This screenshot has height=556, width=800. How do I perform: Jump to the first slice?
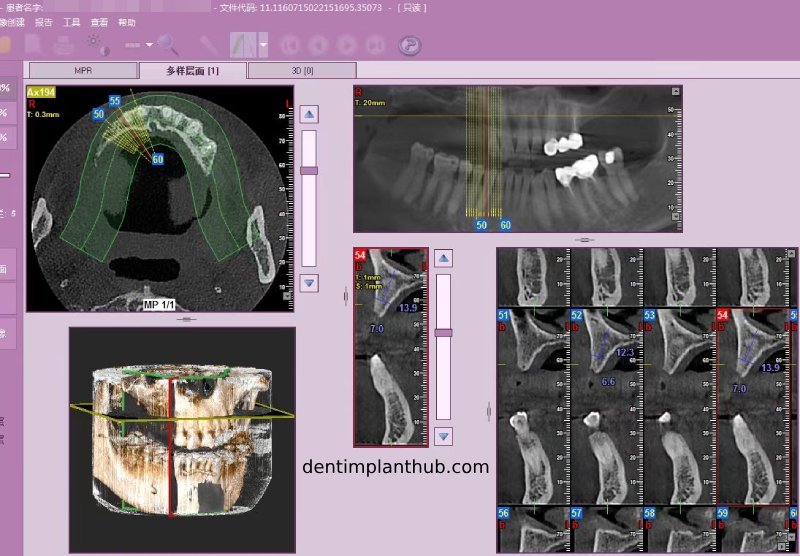(290, 45)
